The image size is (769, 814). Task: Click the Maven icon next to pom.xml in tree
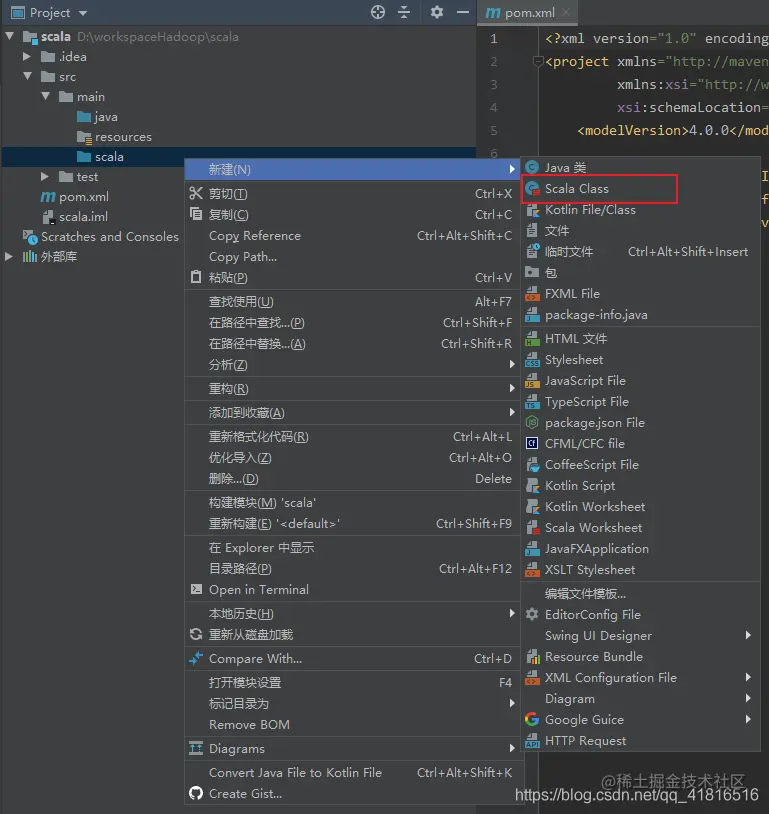coord(48,197)
